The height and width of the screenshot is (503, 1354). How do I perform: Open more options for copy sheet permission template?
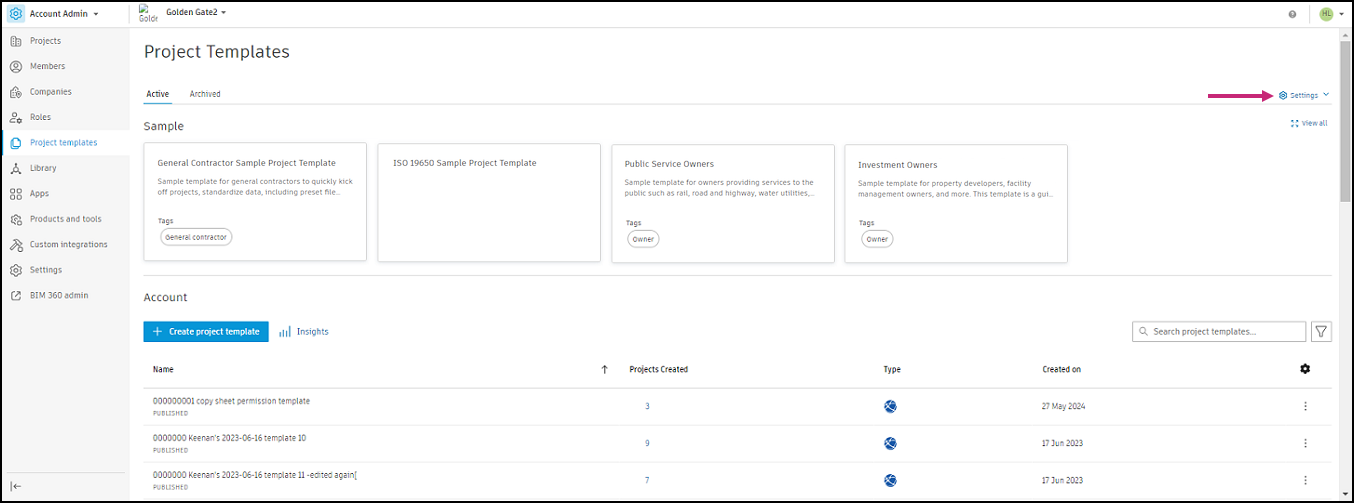[1305, 406]
